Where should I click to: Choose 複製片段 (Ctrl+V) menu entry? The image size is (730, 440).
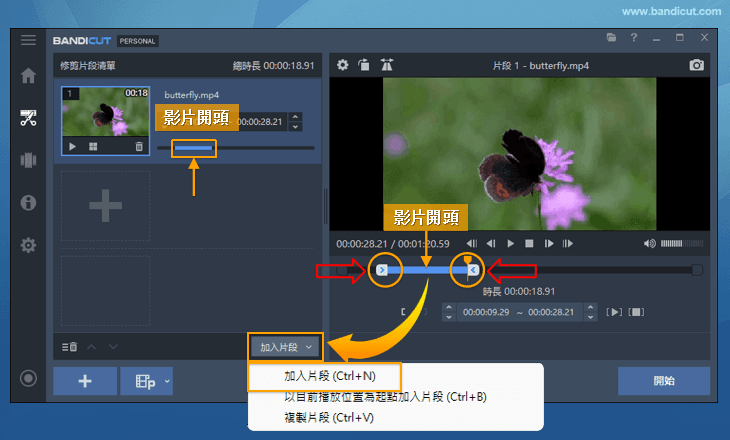[329, 418]
